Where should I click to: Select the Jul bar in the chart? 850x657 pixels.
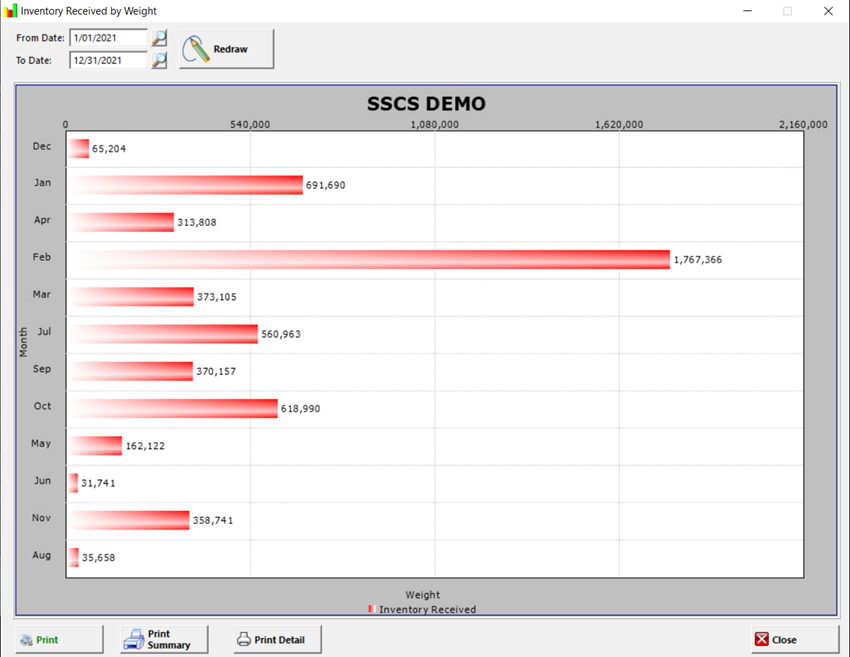click(x=163, y=334)
